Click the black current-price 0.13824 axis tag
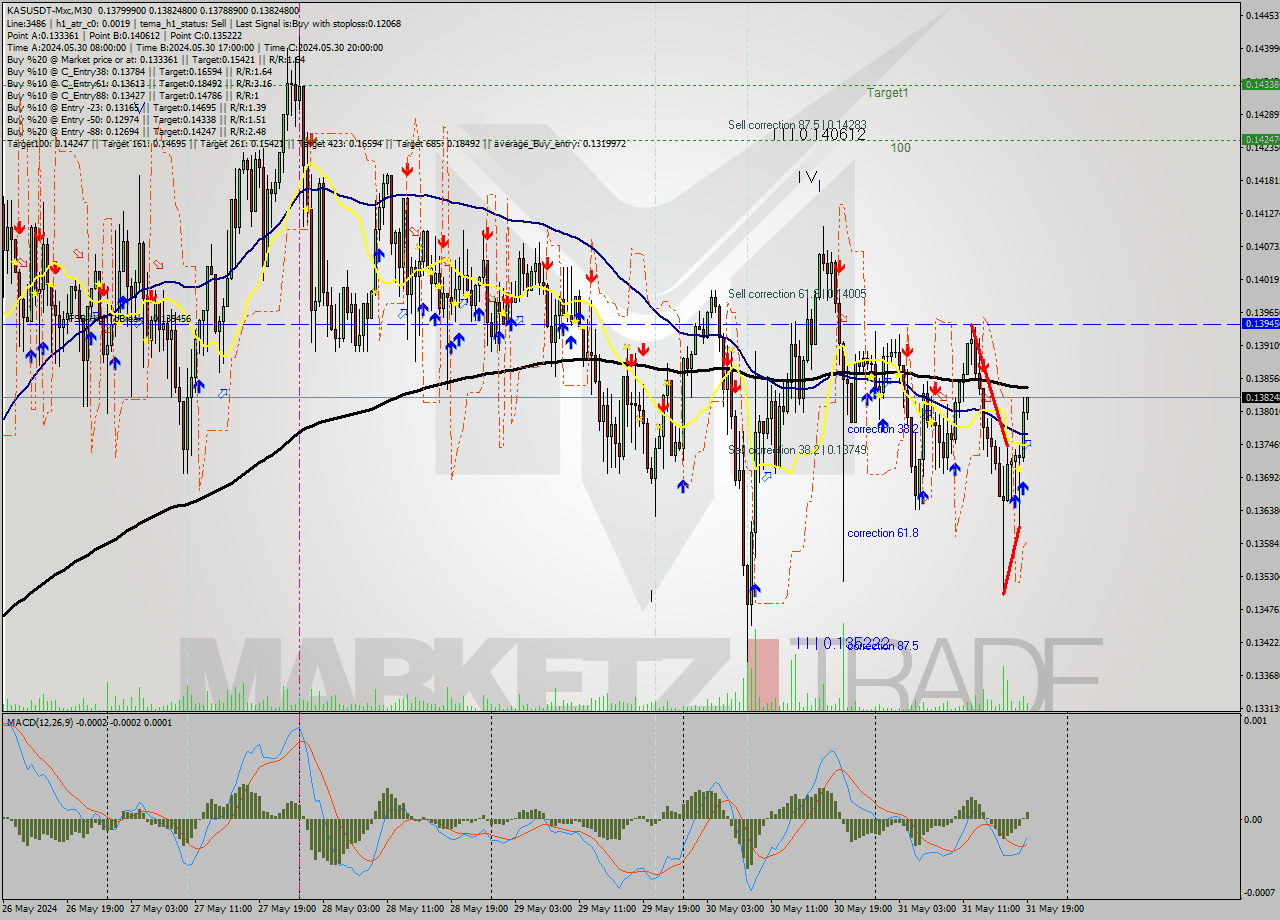This screenshot has width=1280, height=920. coord(1259,398)
